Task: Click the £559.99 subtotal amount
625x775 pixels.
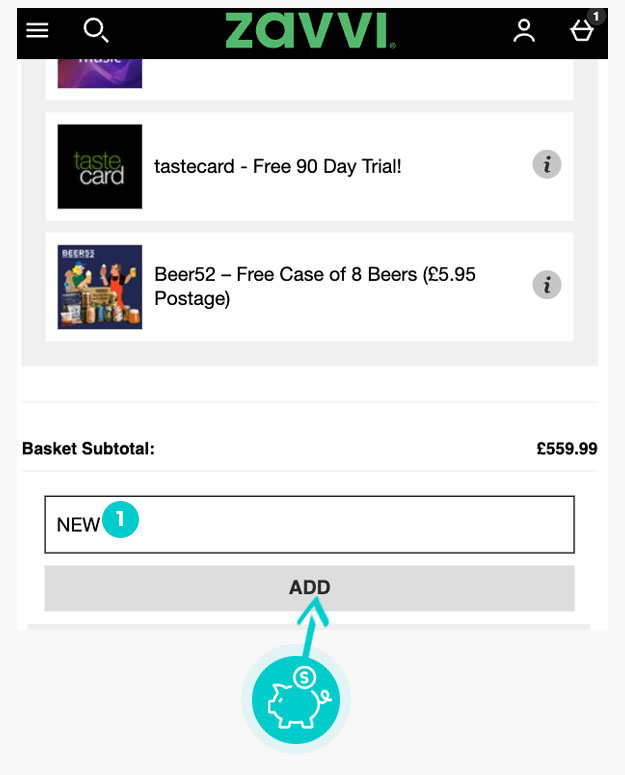Action: click(x=566, y=449)
